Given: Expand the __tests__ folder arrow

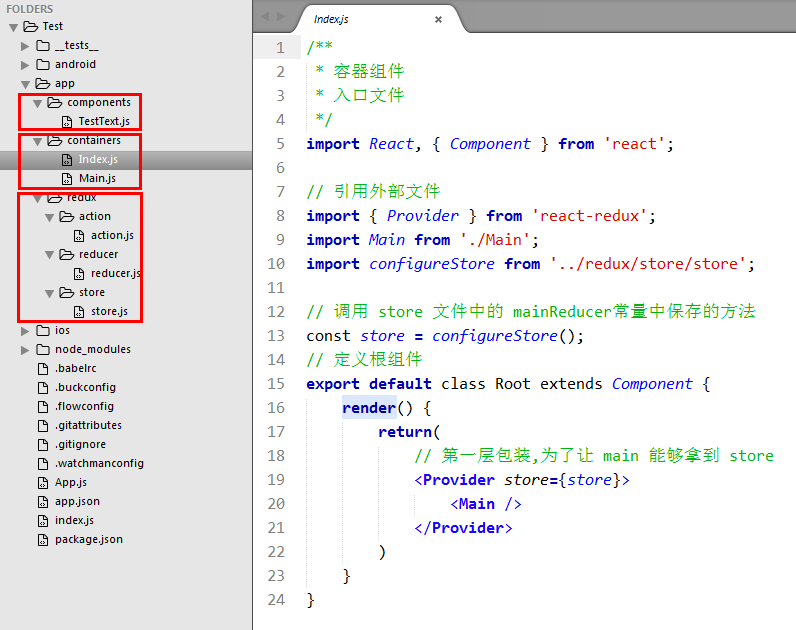Looking at the screenshot, I should 25,46.
